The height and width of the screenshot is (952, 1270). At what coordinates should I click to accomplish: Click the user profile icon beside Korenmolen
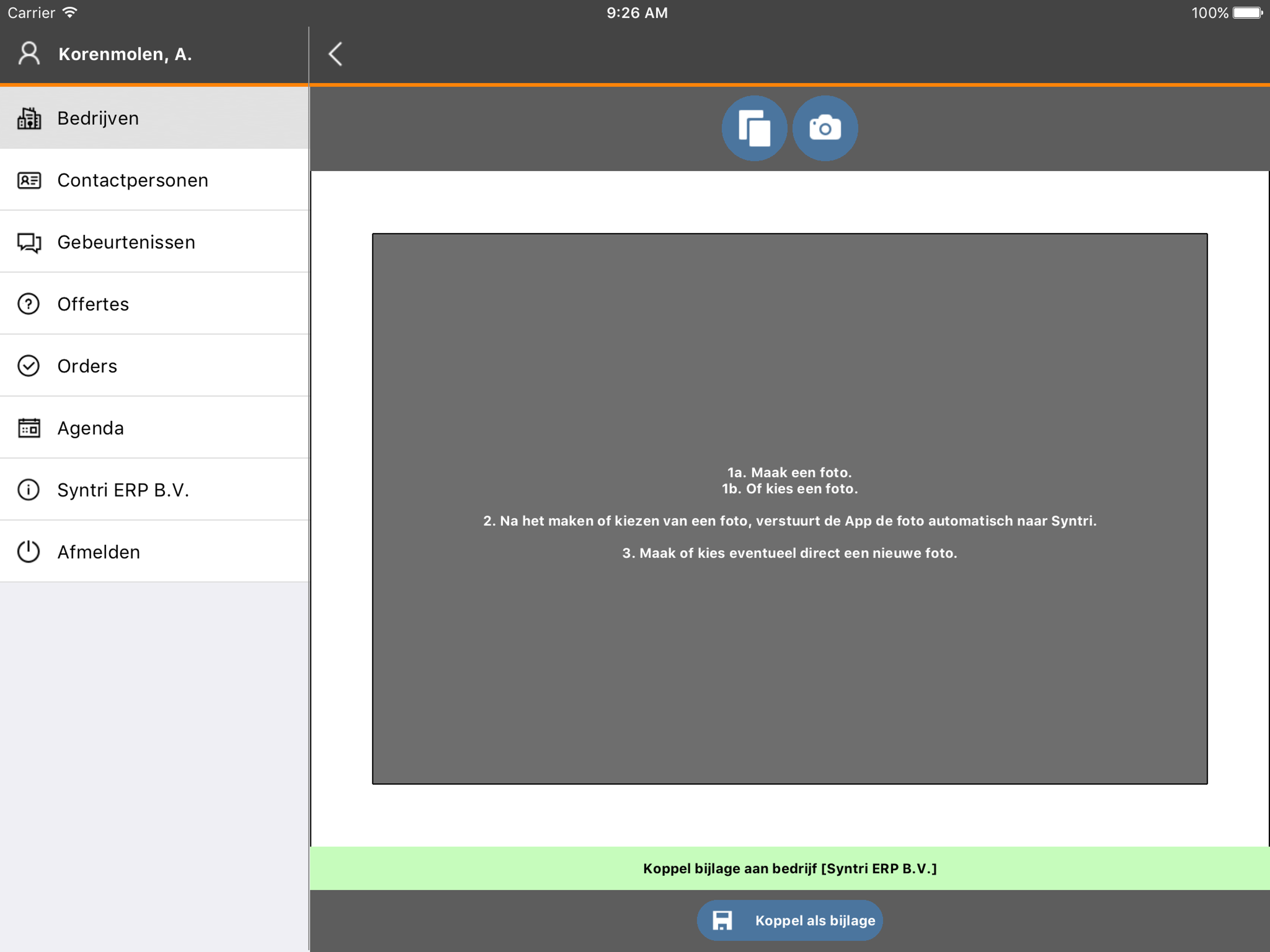29,54
